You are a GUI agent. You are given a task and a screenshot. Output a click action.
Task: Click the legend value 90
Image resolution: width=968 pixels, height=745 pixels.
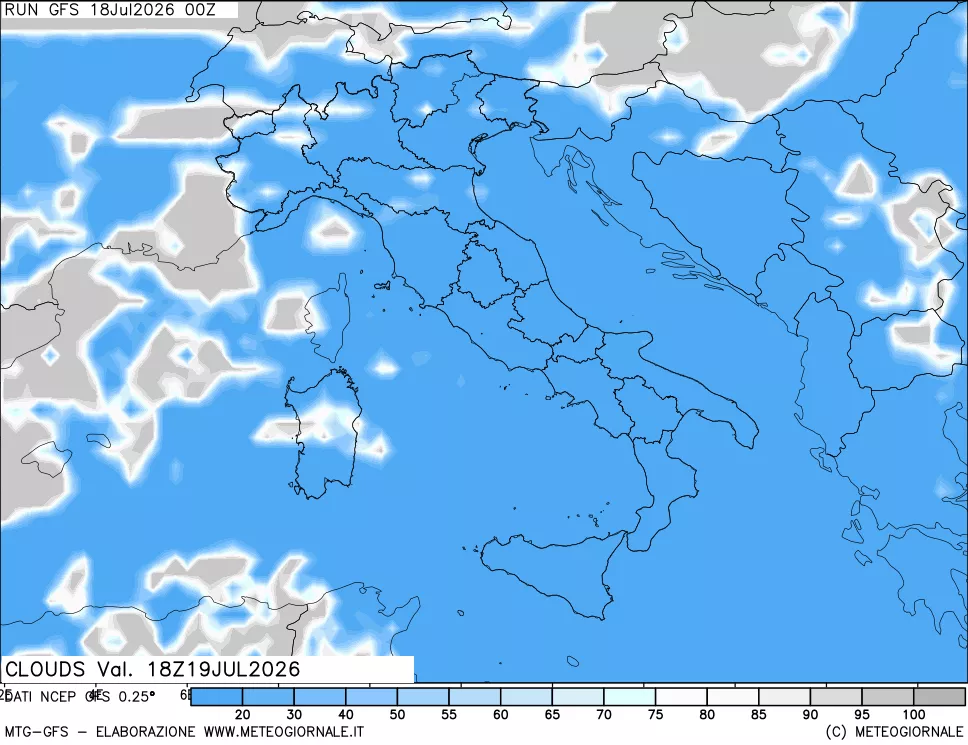[810, 715]
